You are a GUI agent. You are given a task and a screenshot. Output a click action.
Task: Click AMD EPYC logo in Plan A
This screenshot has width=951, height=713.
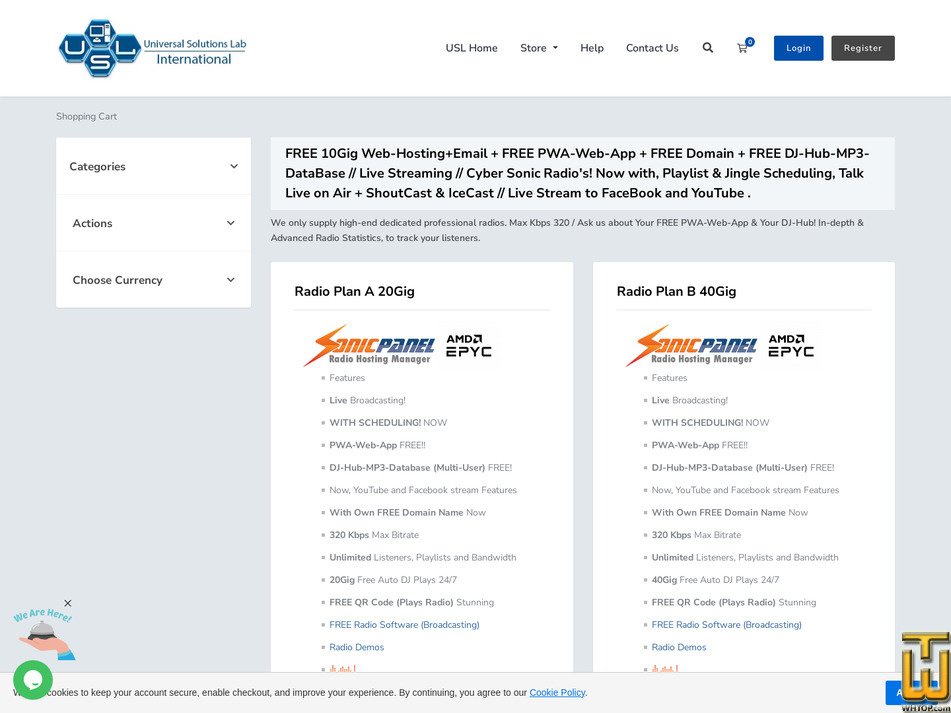click(x=469, y=346)
